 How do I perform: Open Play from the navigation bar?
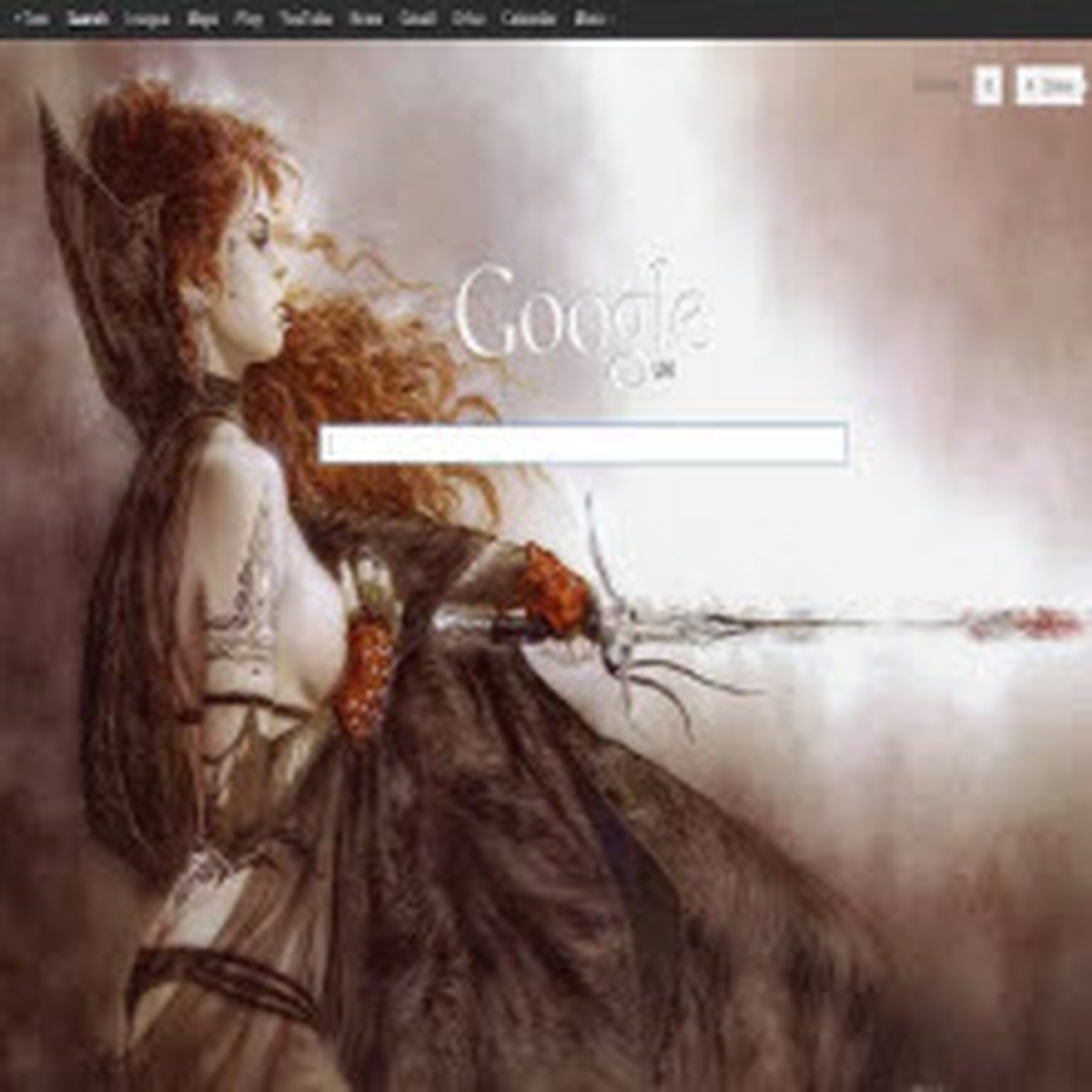[248, 18]
